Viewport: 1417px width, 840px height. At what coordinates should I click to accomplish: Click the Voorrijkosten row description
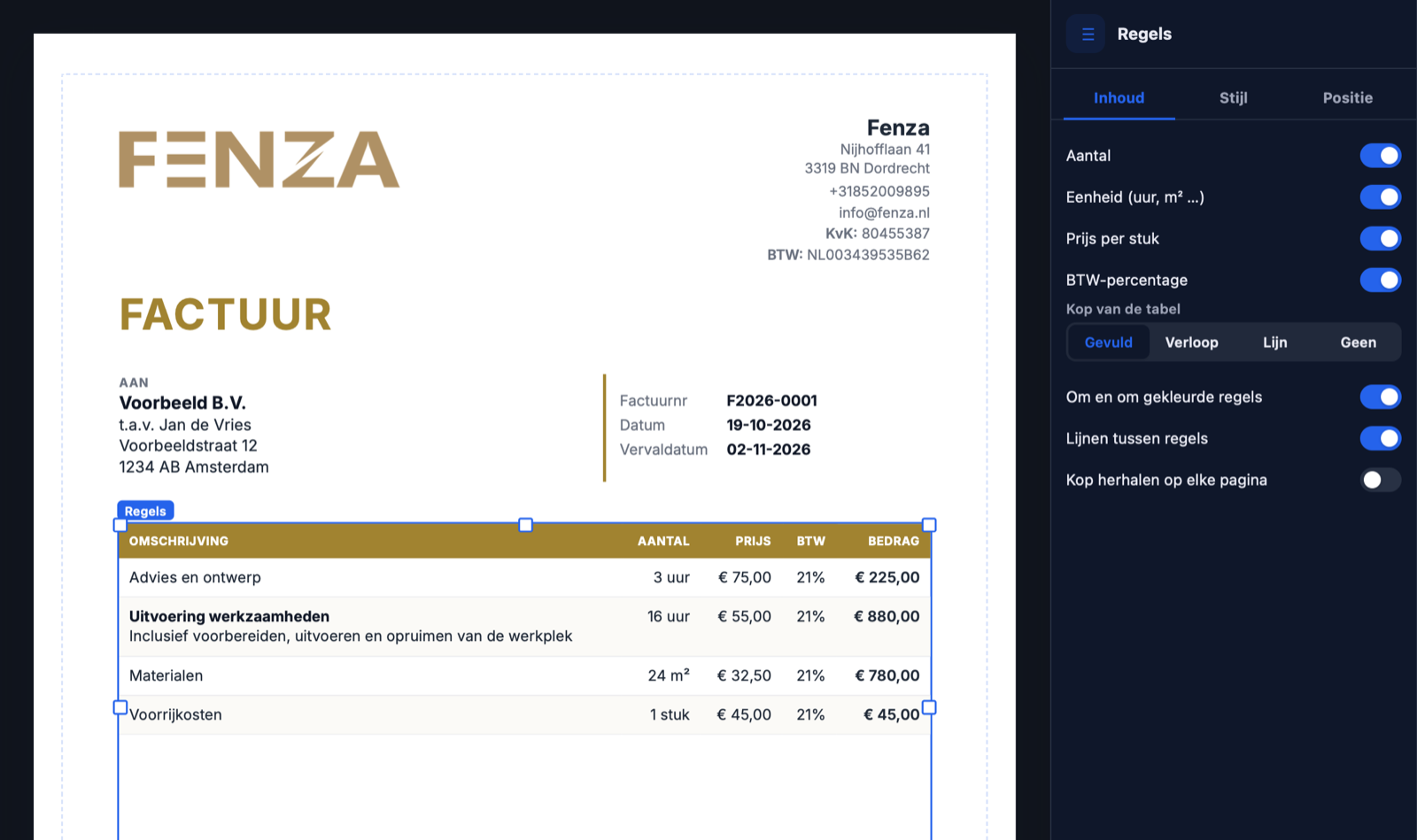tap(175, 714)
